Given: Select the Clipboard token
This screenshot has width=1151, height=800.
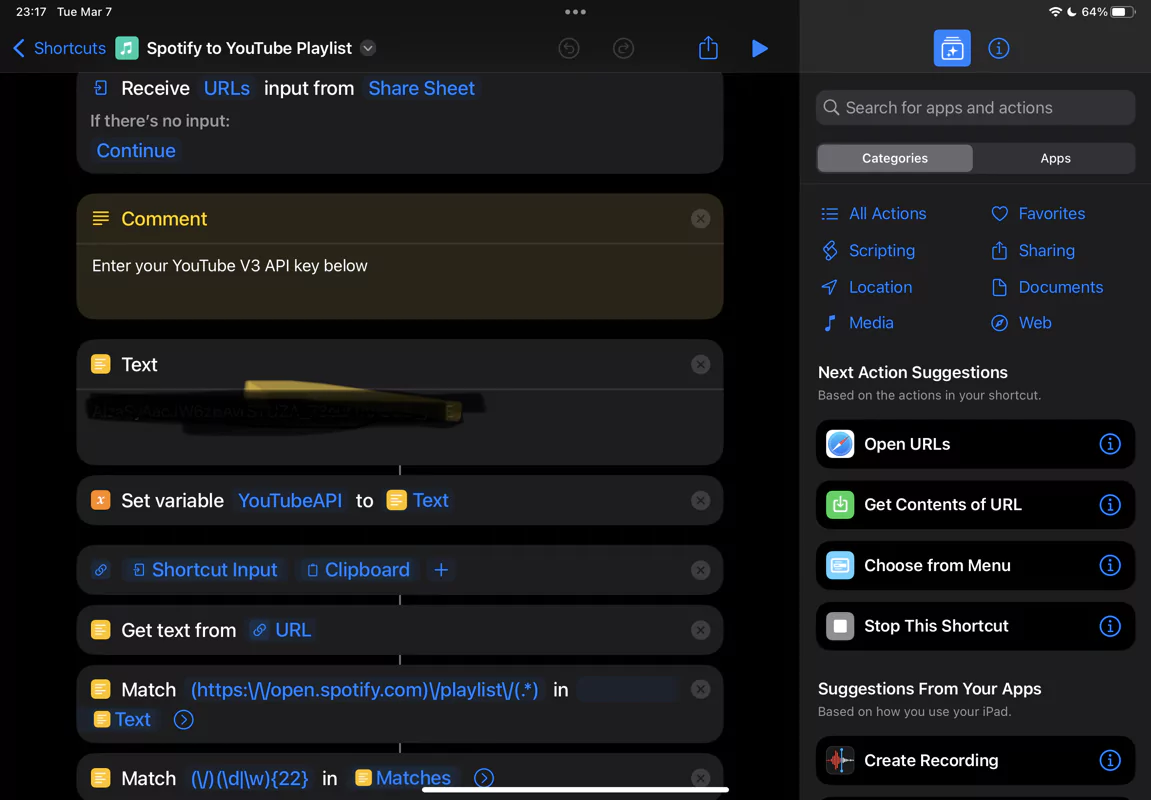Looking at the screenshot, I should pyautogui.click(x=358, y=570).
